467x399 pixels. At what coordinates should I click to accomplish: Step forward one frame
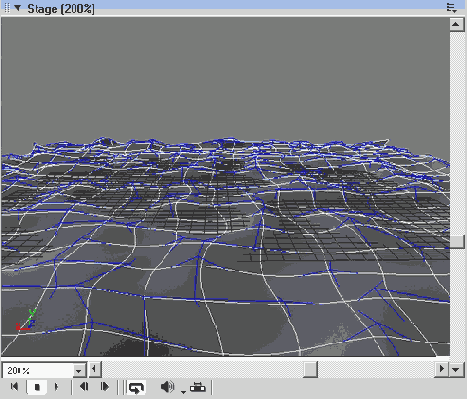click(x=104, y=387)
